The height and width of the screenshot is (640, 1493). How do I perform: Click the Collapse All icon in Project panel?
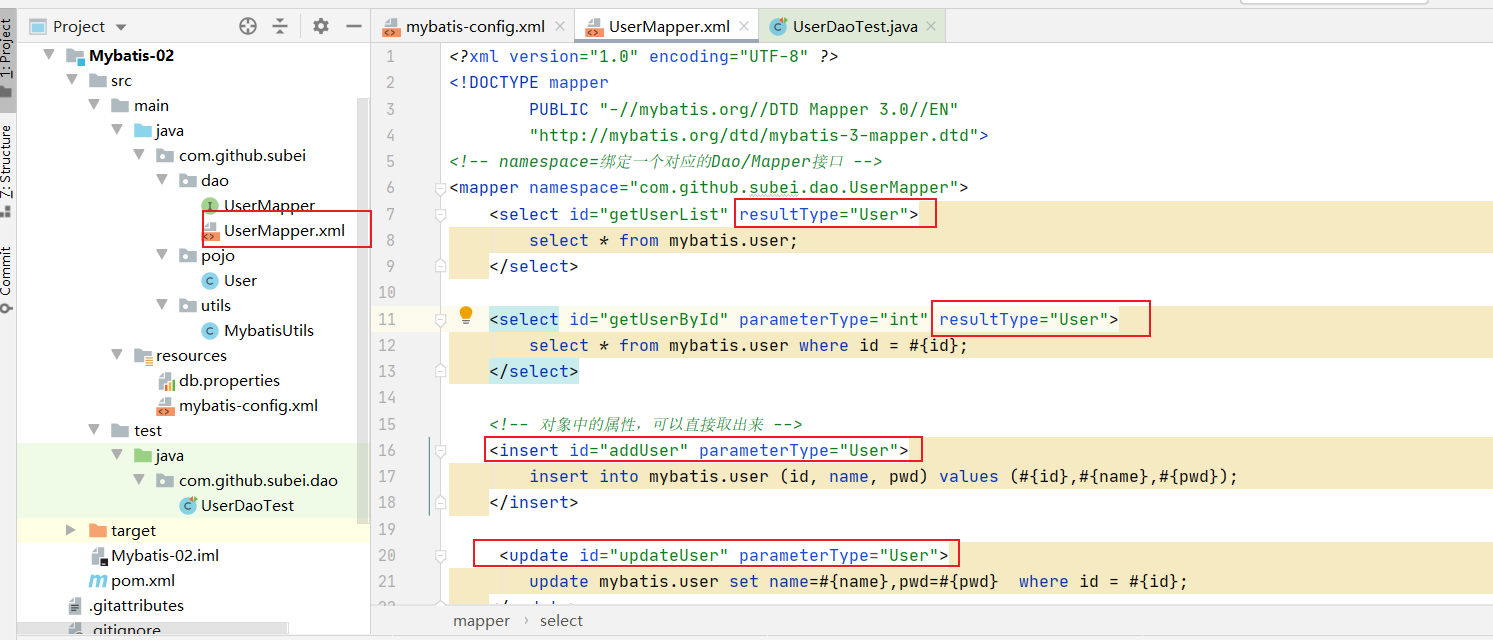point(280,27)
